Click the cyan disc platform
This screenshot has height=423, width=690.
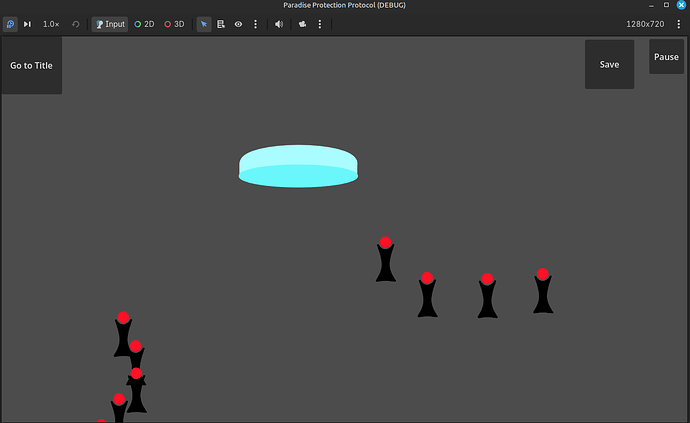pos(298,166)
